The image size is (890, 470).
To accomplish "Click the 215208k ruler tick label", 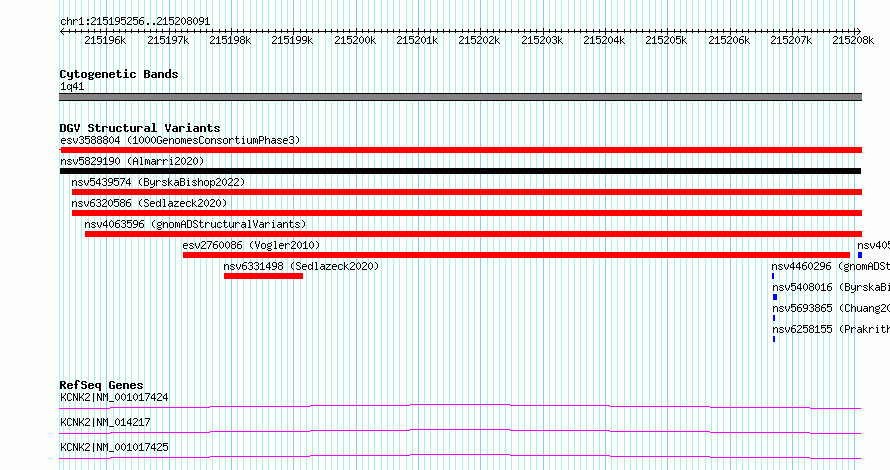I will pos(853,41).
